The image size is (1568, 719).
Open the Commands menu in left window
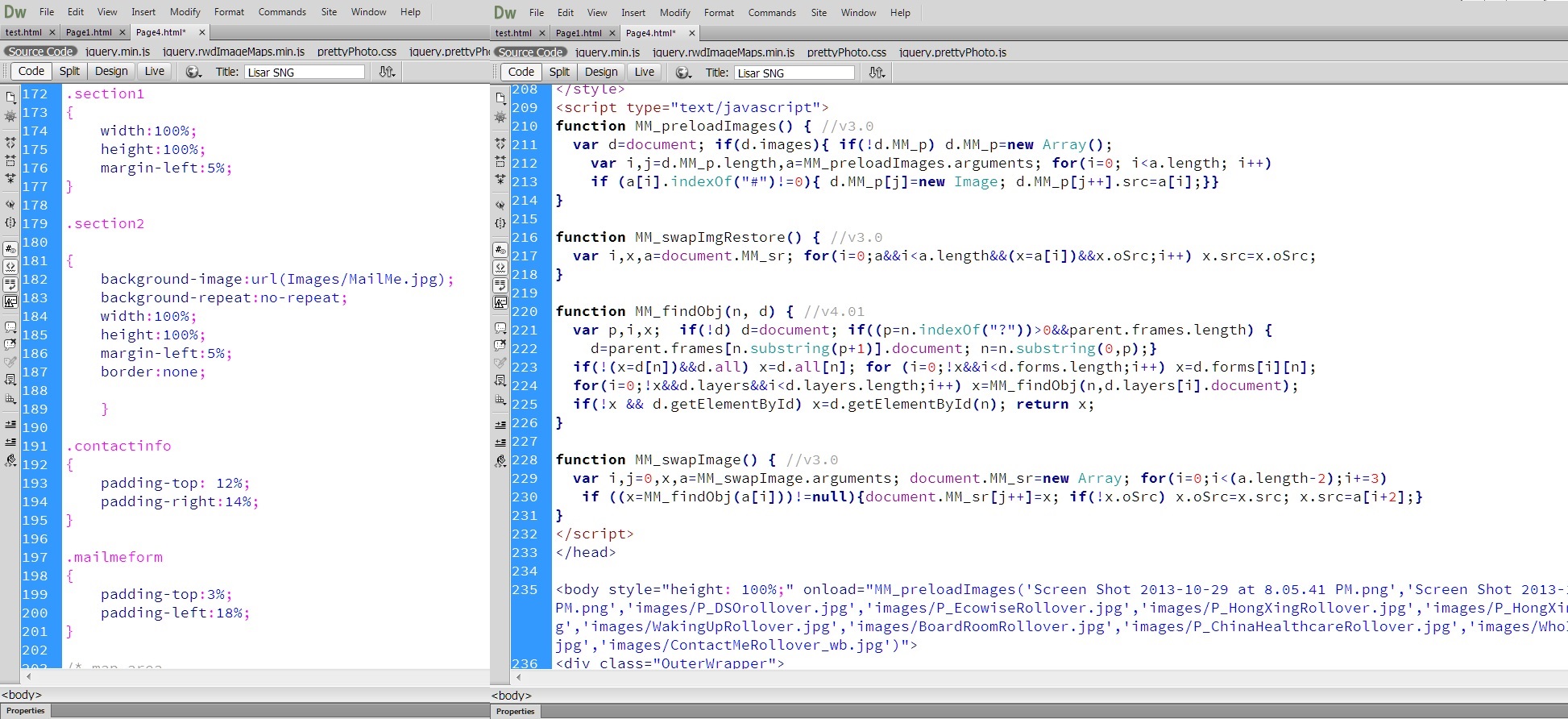click(282, 12)
